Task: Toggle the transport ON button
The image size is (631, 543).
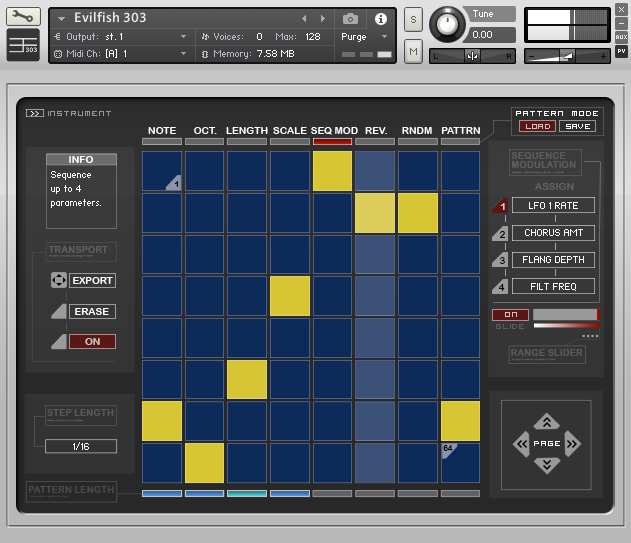Action: (x=92, y=342)
